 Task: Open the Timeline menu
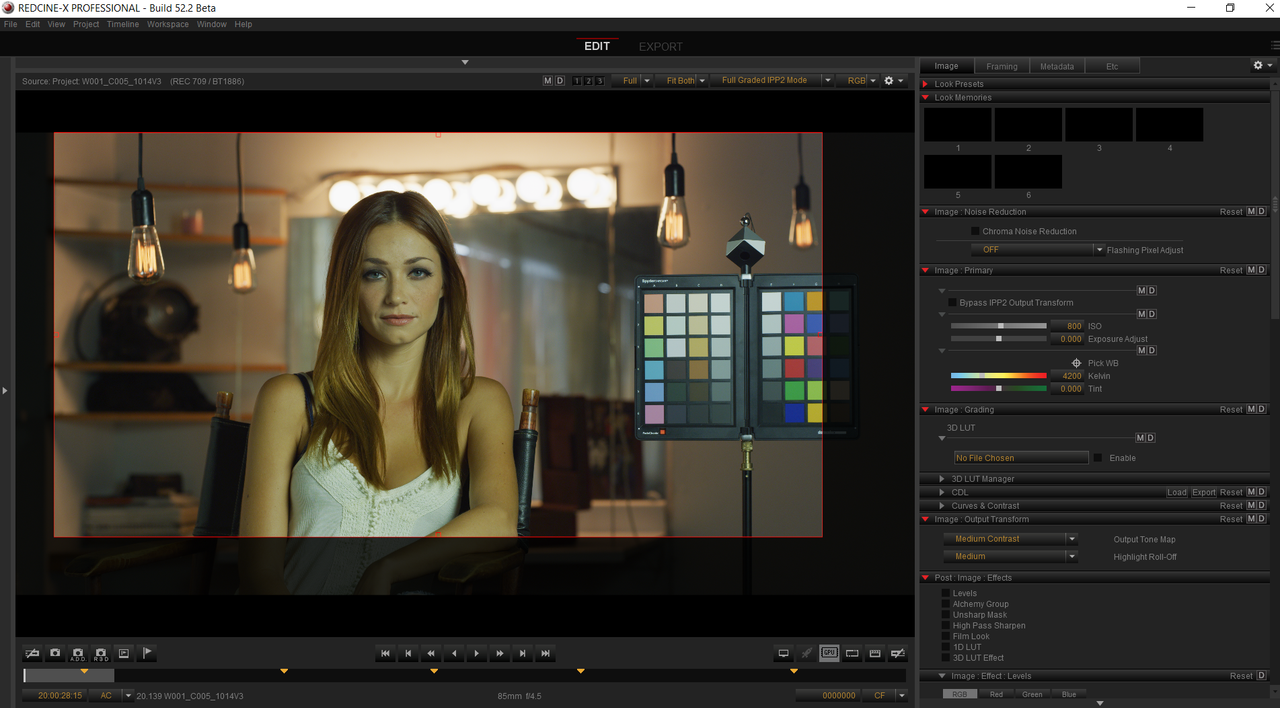[x=123, y=24]
